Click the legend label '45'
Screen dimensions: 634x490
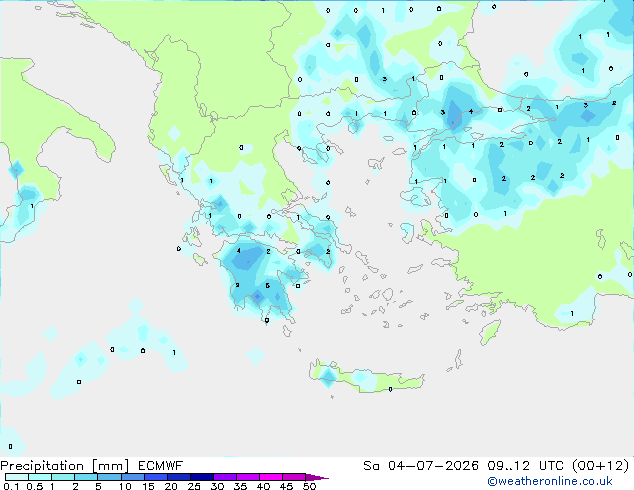286,486
